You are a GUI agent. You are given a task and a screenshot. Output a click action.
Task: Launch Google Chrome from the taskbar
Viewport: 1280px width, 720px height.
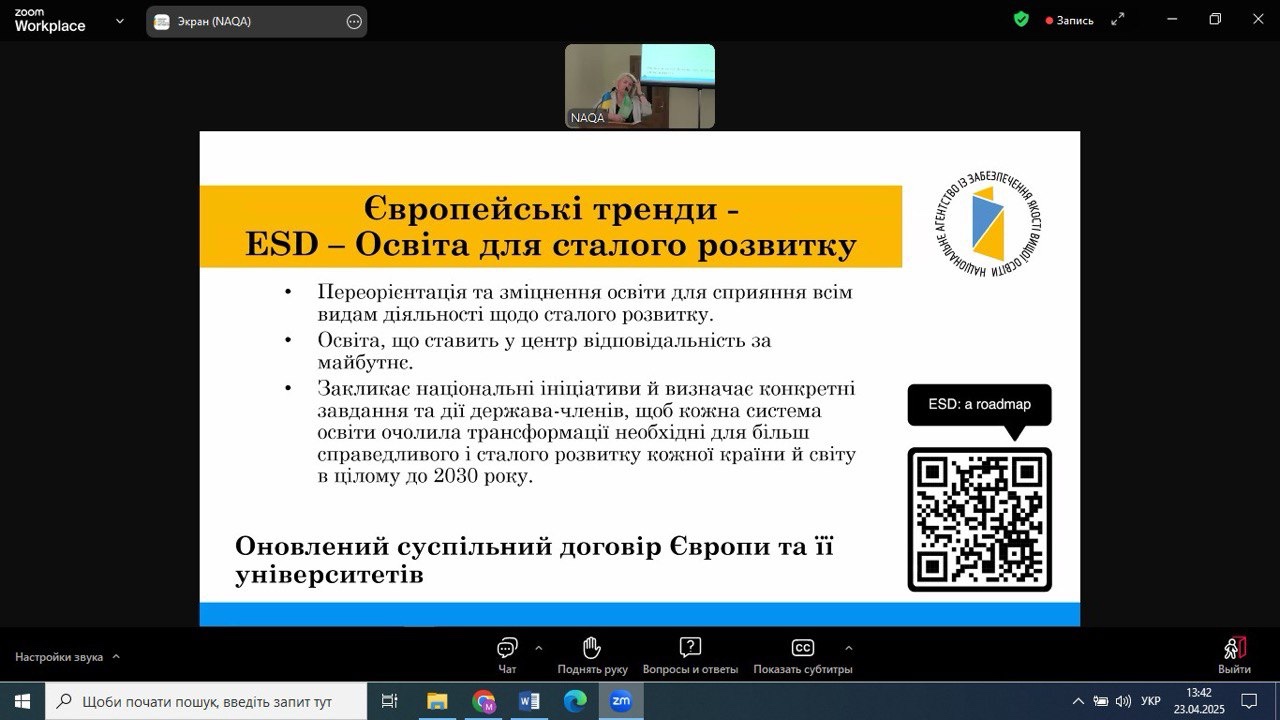pos(484,701)
